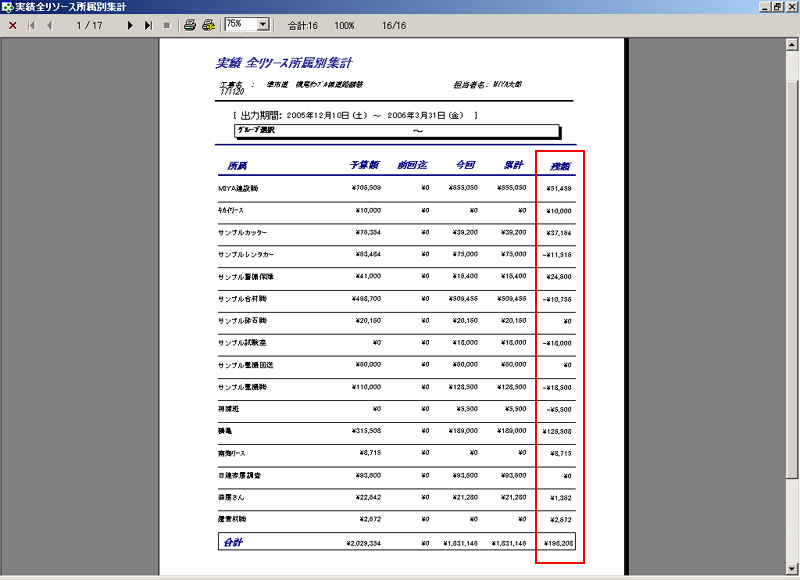This screenshot has height=580, width=800.
Task: Click remaining amount ¥1,382
Action: point(561,498)
